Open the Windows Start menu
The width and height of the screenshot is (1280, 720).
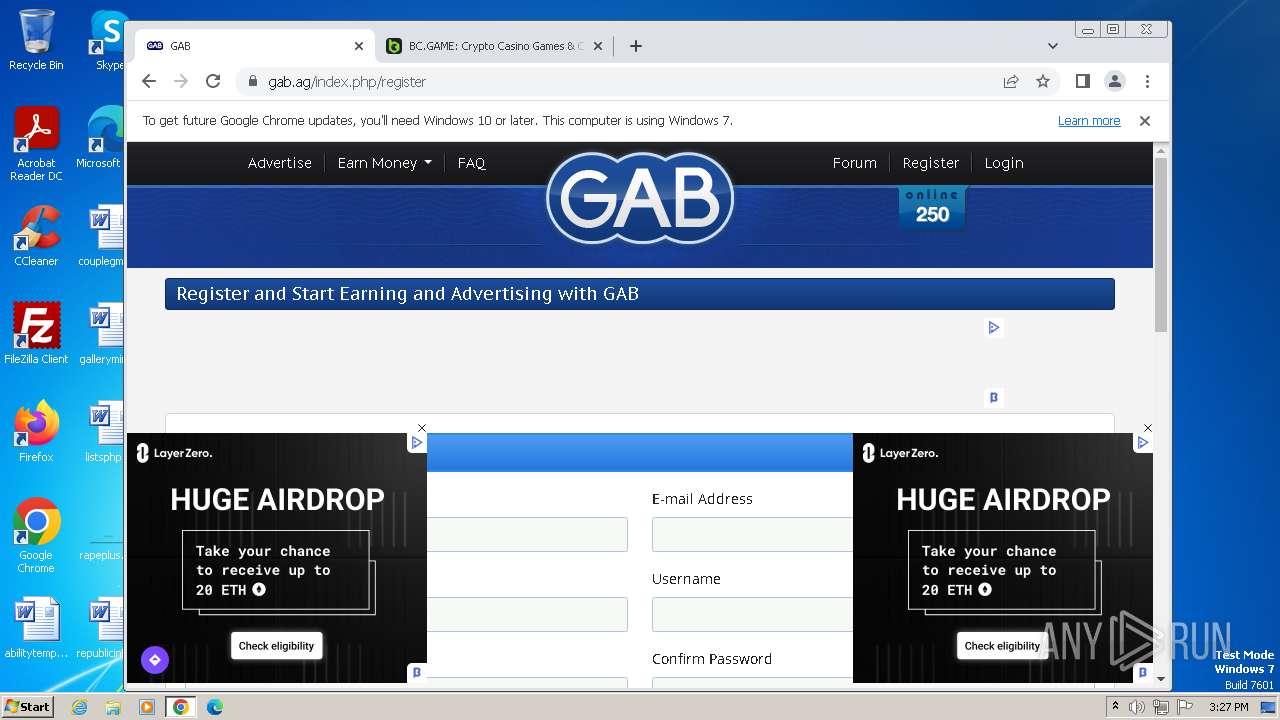(x=27, y=706)
